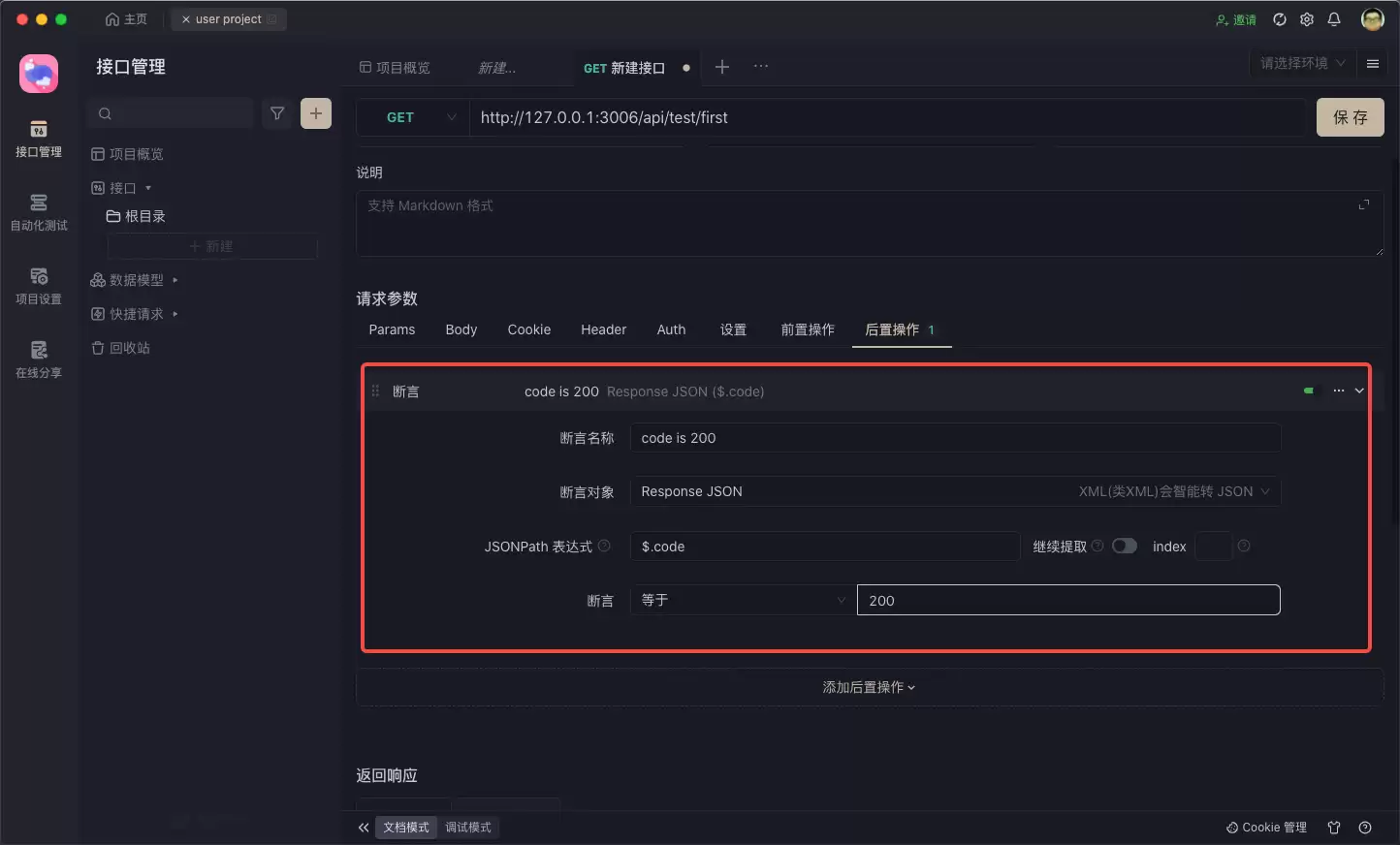Close the user project tab
This screenshot has height=845, width=1400.
186,19
